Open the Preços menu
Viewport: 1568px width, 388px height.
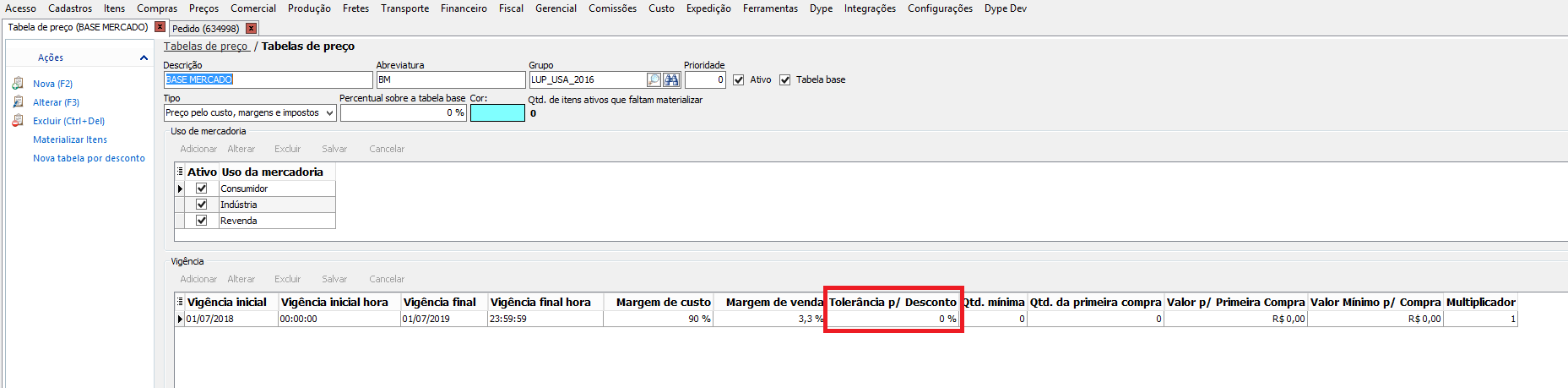[x=203, y=8]
